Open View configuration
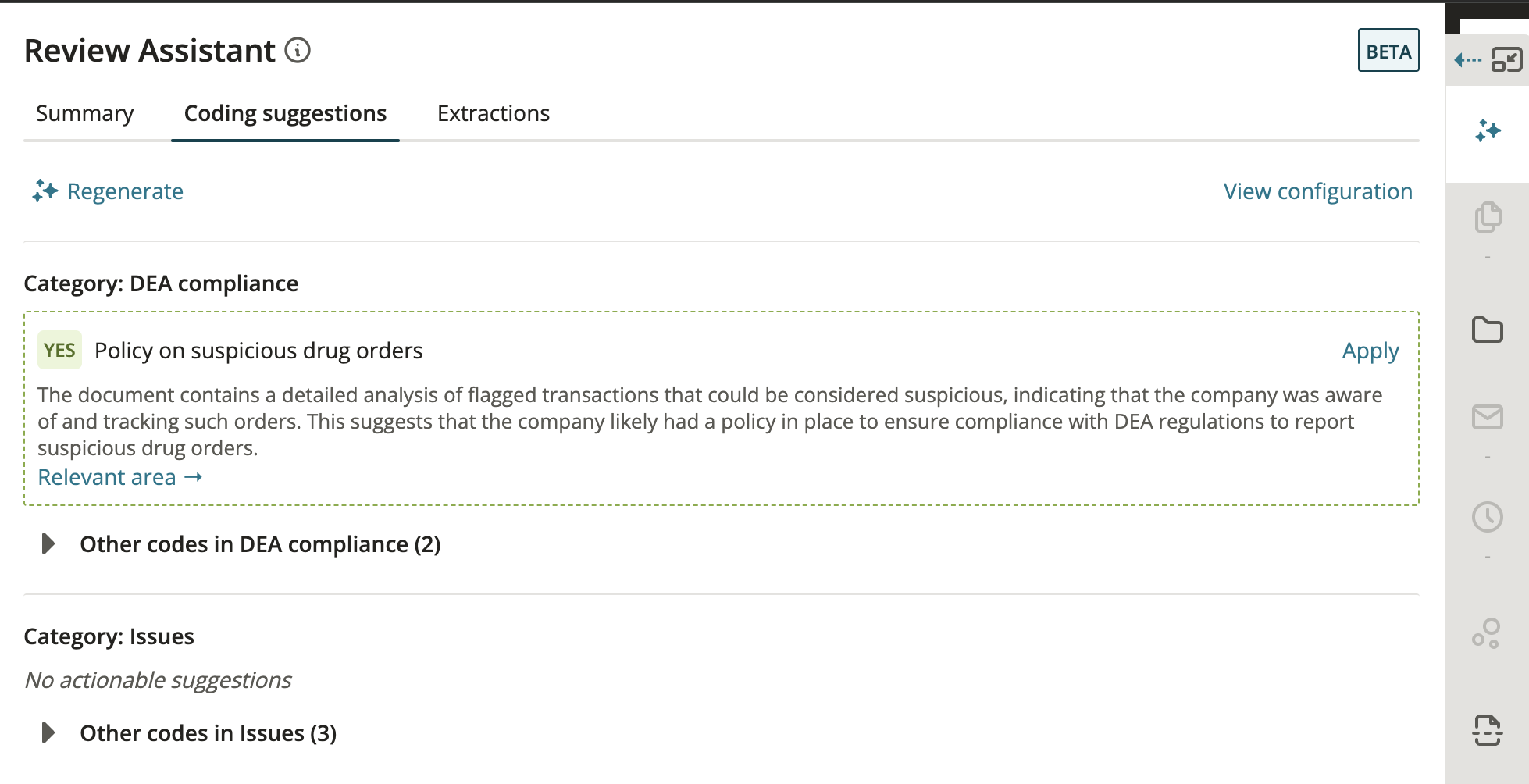 pos(1317,191)
